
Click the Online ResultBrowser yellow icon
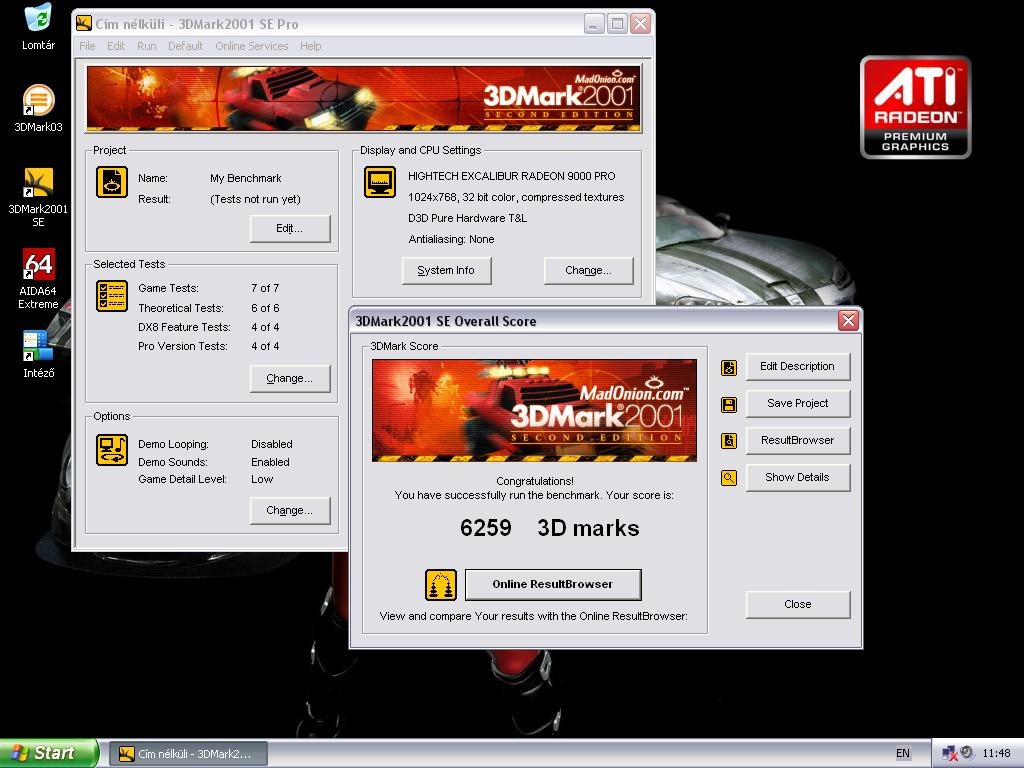(x=441, y=584)
